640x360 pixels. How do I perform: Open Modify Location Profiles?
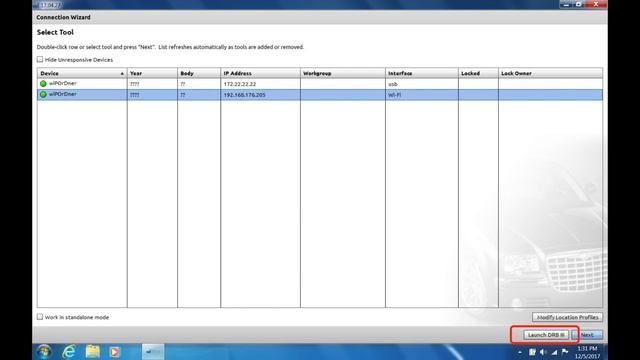(x=567, y=317)
